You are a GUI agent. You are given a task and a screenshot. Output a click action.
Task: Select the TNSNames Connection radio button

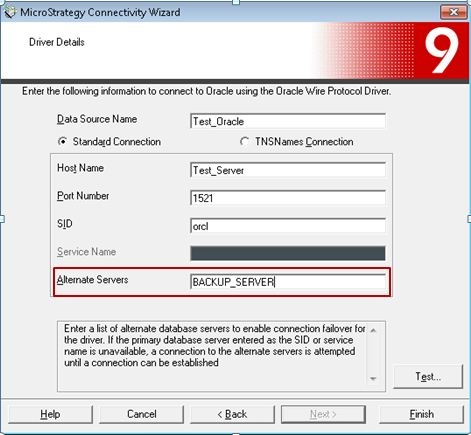(x=244, y=142)
